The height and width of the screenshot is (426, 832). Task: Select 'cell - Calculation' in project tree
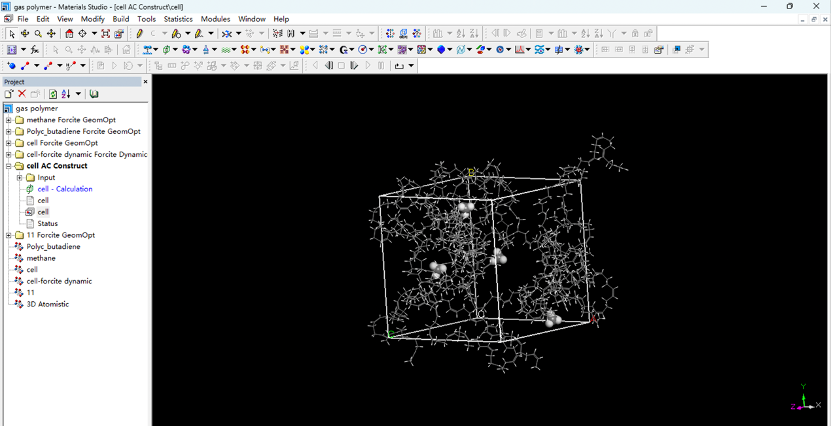click(x=65, y=189)
